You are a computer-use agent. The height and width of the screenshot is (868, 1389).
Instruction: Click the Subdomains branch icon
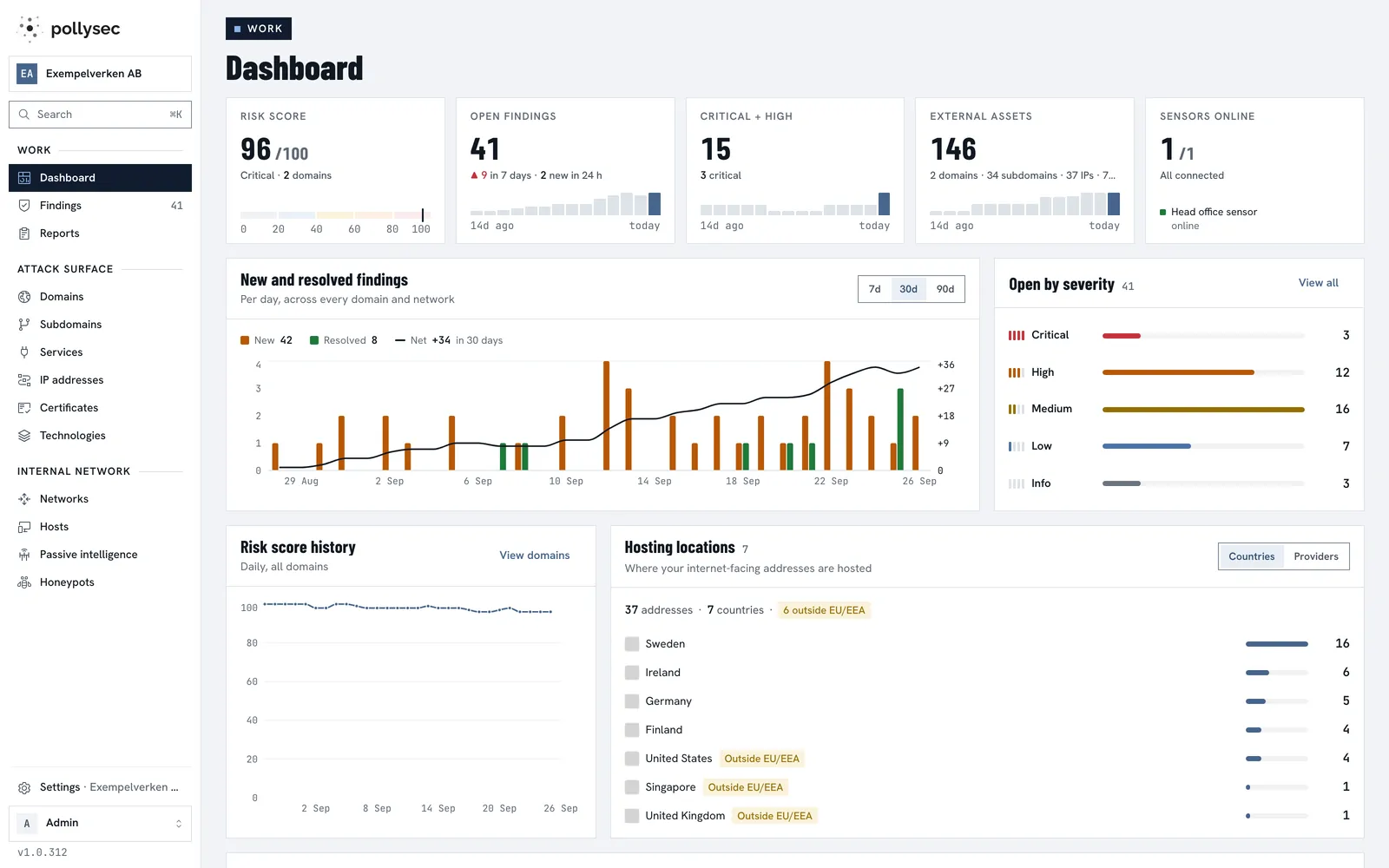point(24,325)
